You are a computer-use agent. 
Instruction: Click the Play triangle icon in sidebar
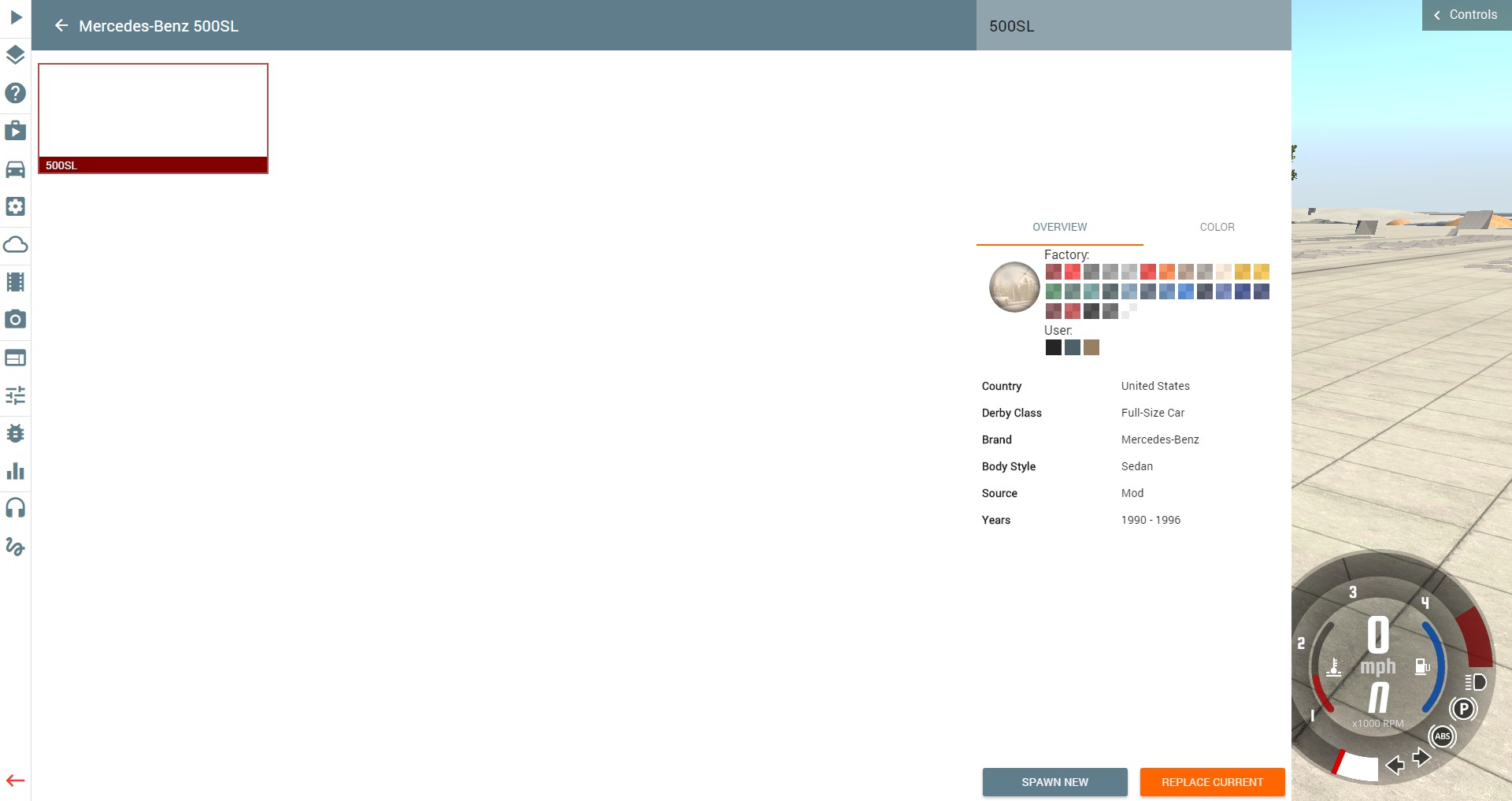[16, 17]
